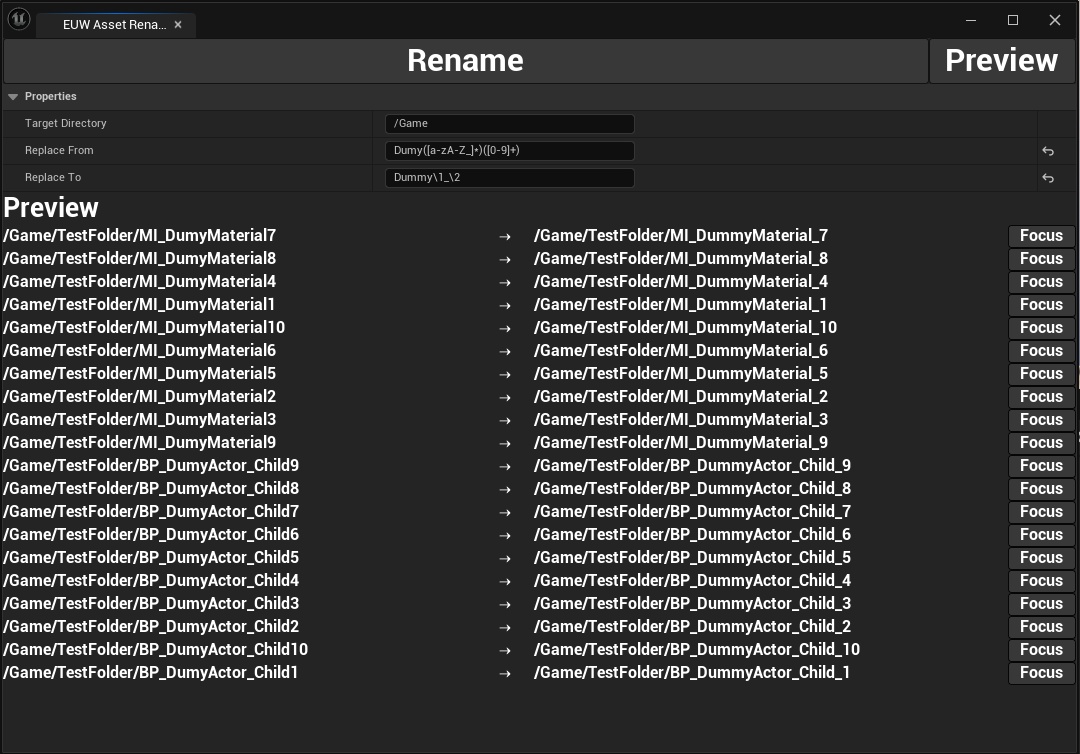Focus on MI_DummyMaterial_10 asset

pos(1041,328)
